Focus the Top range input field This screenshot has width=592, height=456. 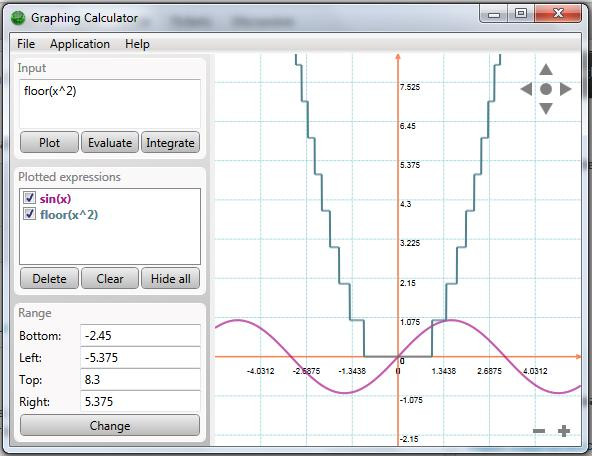(x=140, y=379)
